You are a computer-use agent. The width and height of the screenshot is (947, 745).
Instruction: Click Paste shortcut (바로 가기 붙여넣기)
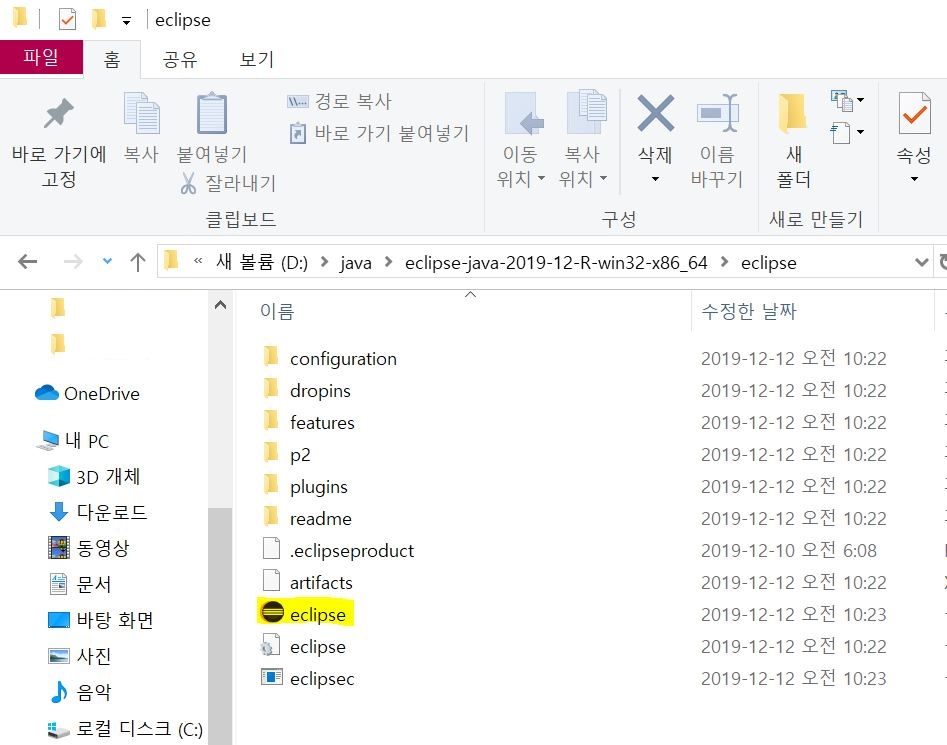[379, 133]
